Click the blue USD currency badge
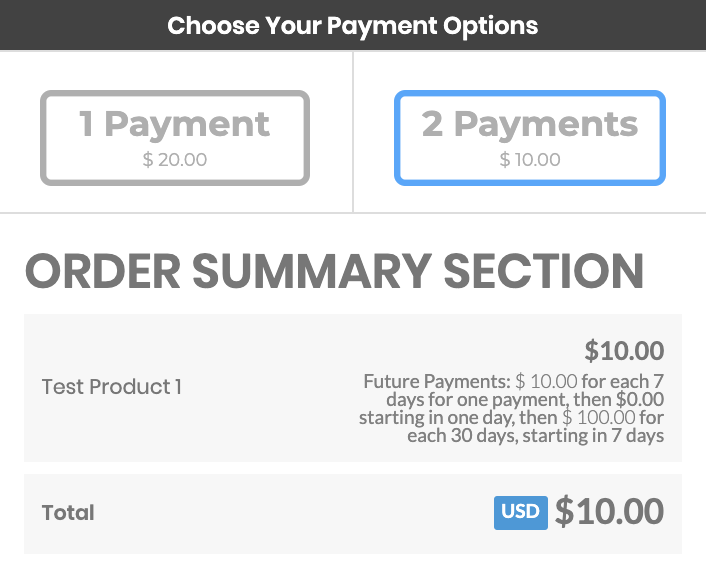This screenshot has width=706, height=562. click(x=520, y=512)
